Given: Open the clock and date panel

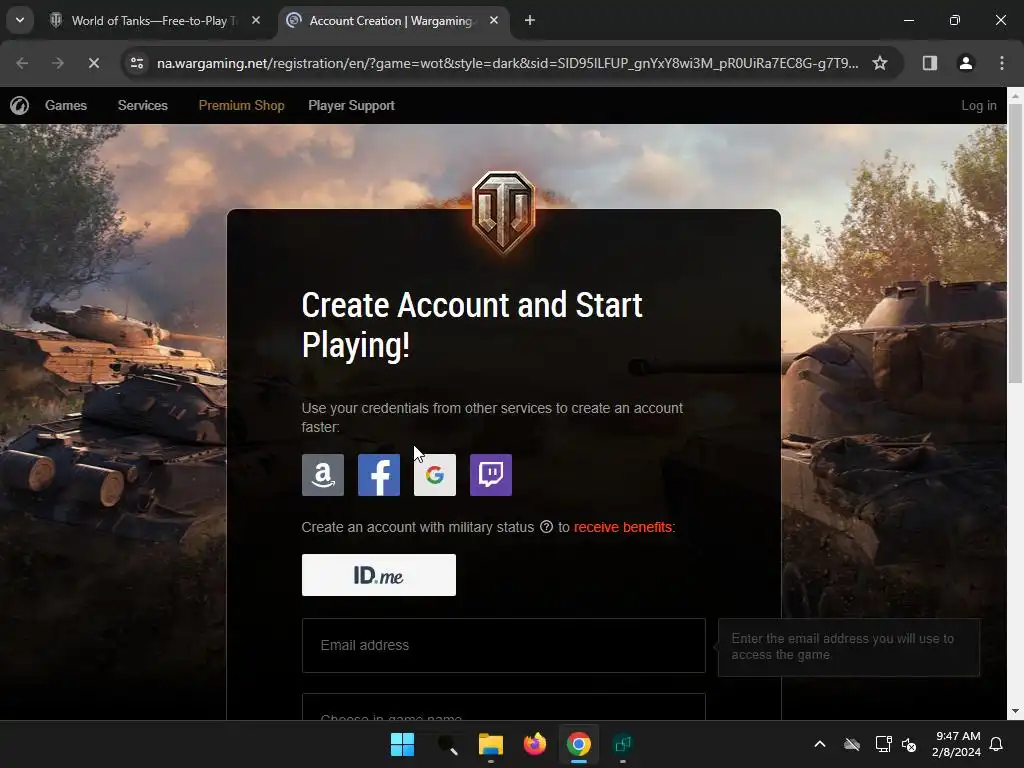Looking at the screenshot, I should coord(957,744).
